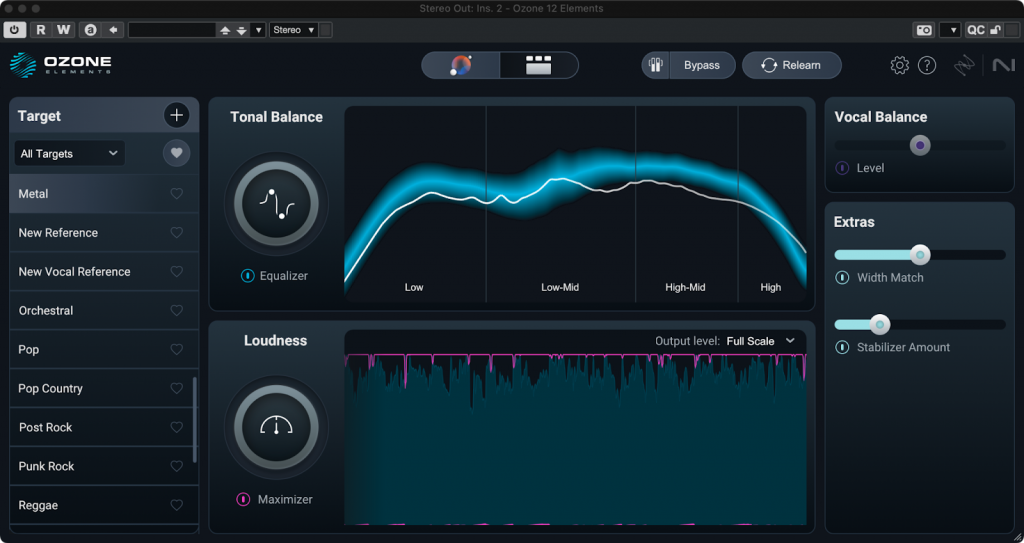The image size is (1024, 543).
Task: Toggle the Equalizer power button
Action: pyautogui.click(x=247, y=276)
